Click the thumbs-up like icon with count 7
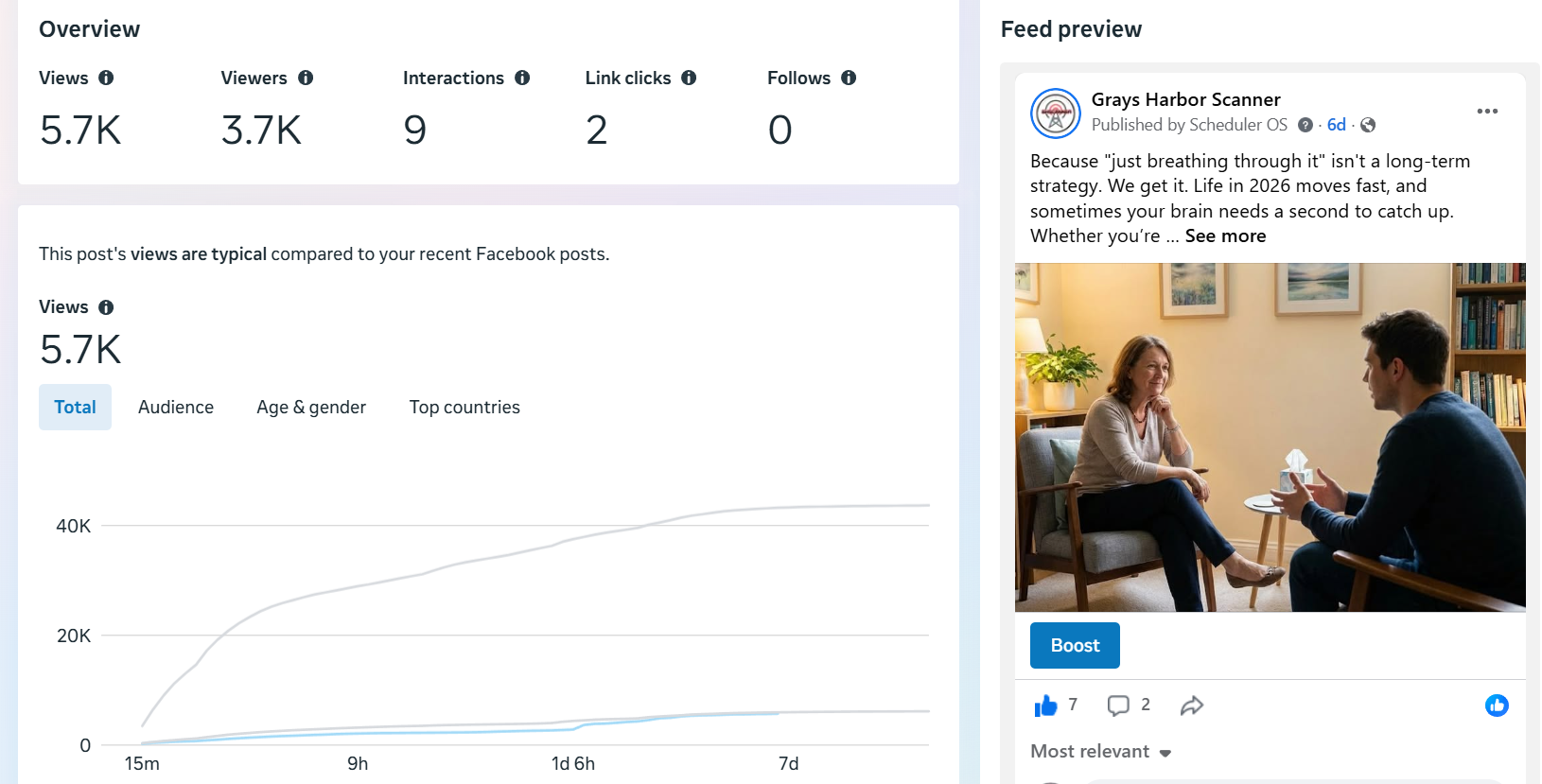Viewport: 1542px width, 784px height. coord(1045,706)
